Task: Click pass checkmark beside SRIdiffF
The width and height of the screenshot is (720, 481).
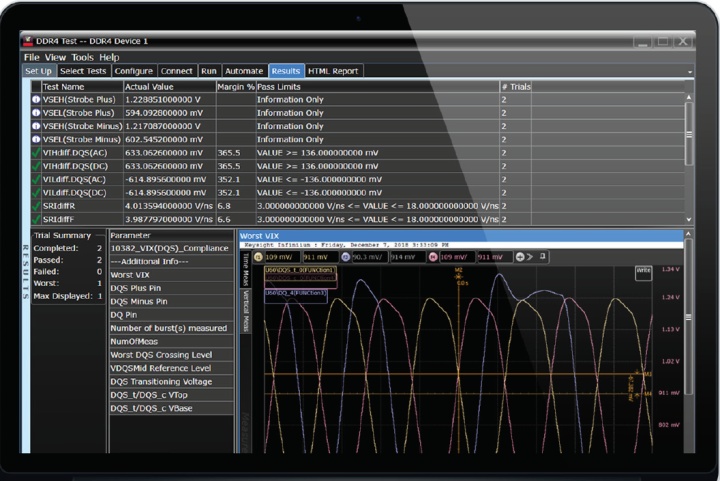Action: (36, 219)
